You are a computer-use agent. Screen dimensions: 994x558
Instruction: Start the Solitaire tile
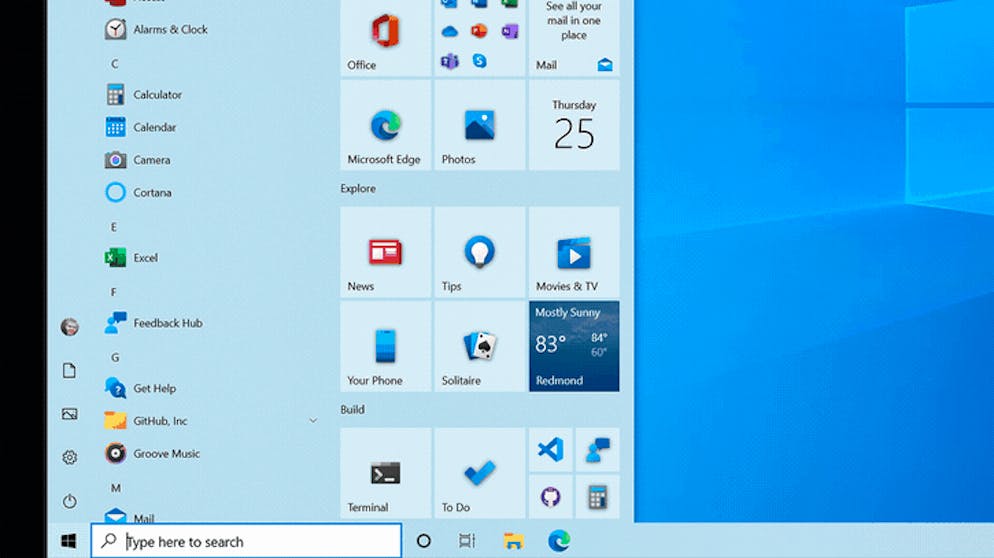click(480, 346)
